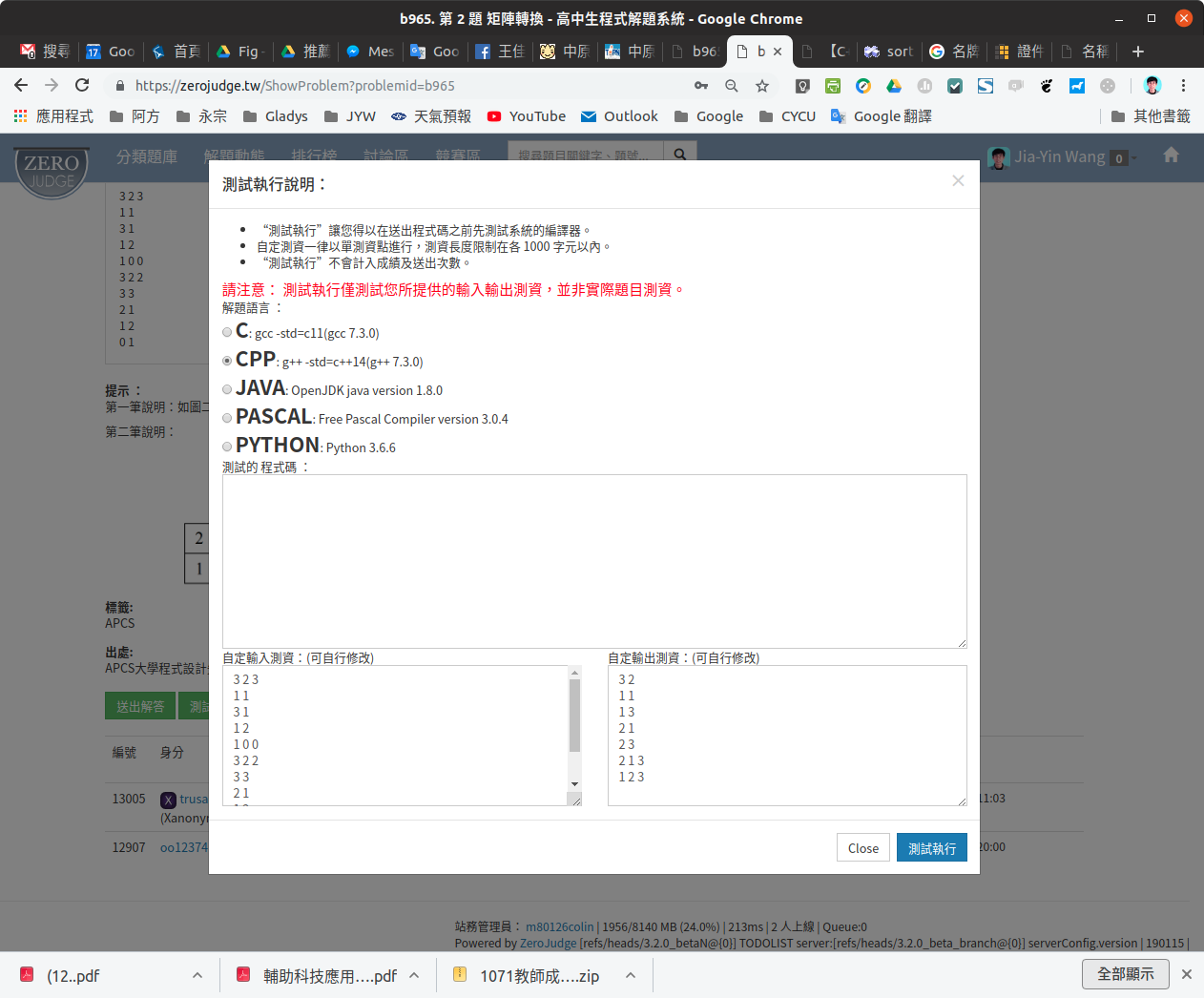Image resolution: width=1204 pixels, height=998 pixels.
Task: Open the YouTube bookmark
Action: (526, 116)
